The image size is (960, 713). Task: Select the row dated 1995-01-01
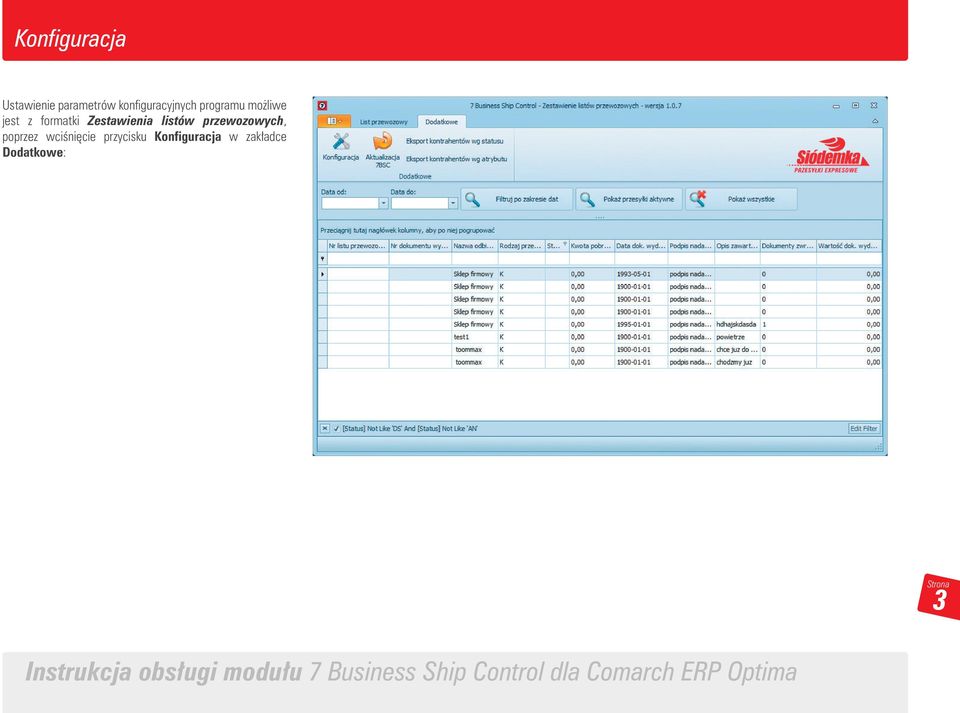600,324
